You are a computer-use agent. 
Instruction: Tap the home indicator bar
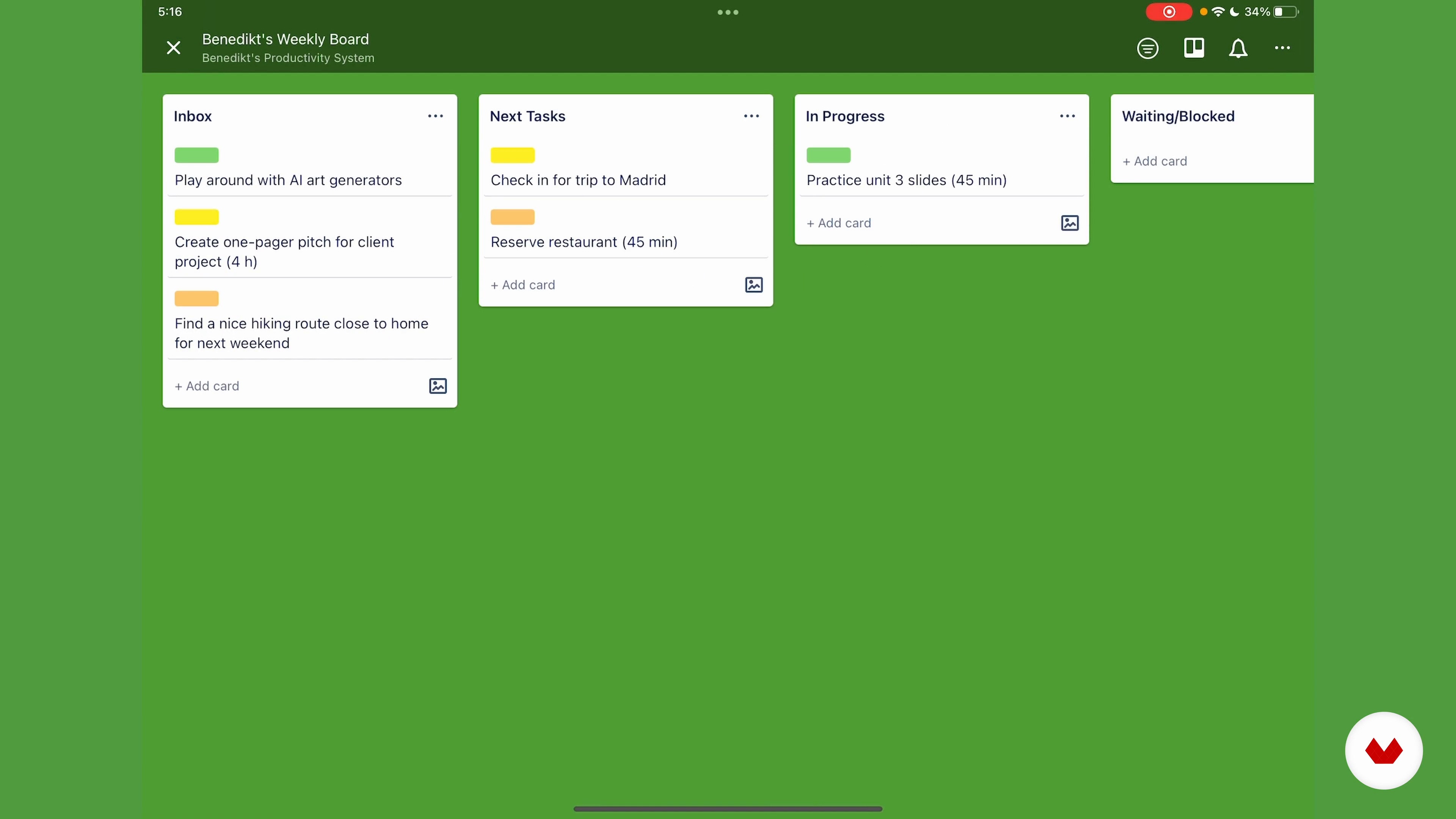728,809
